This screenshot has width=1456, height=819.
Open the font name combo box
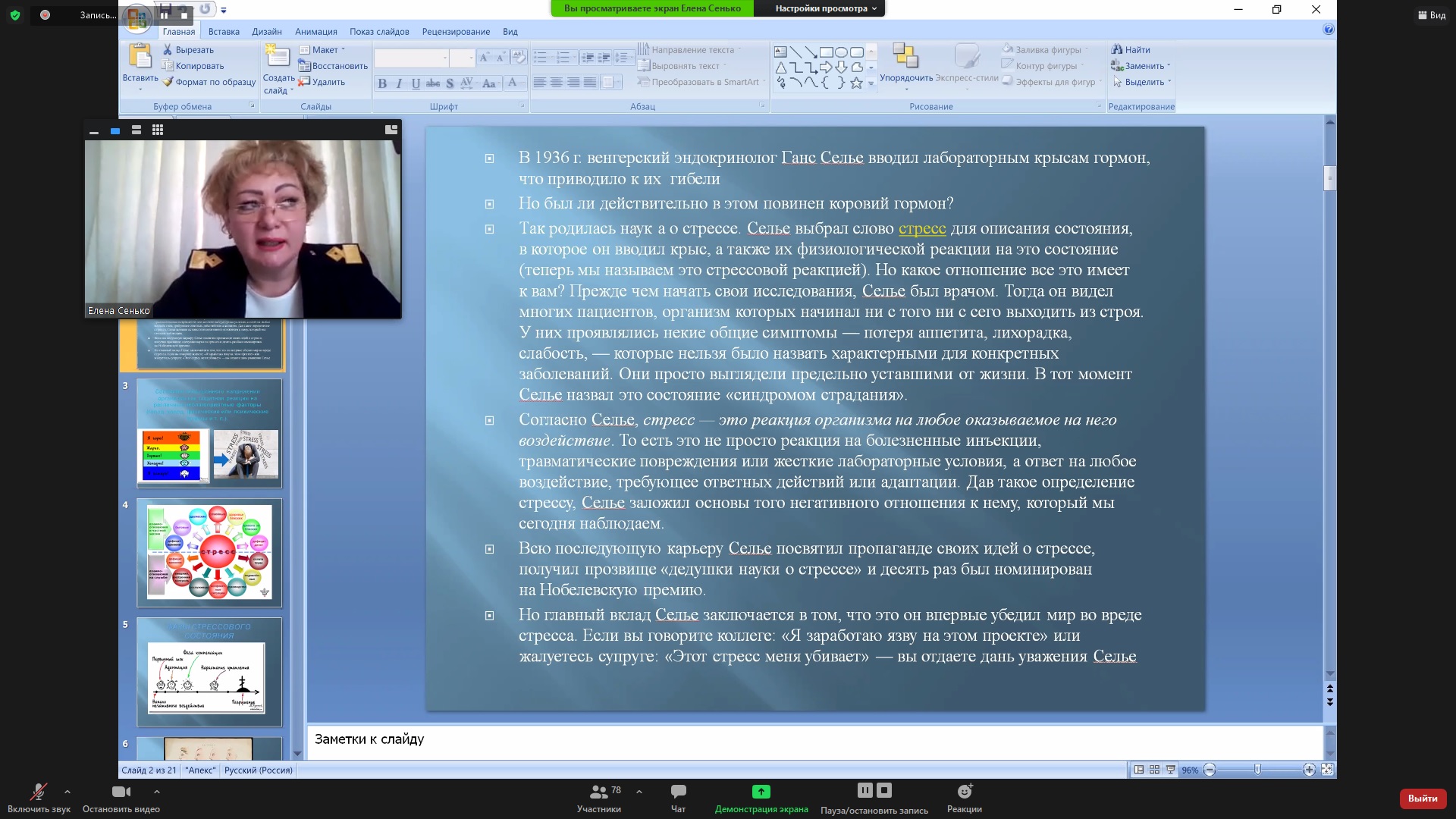[412, 58]
